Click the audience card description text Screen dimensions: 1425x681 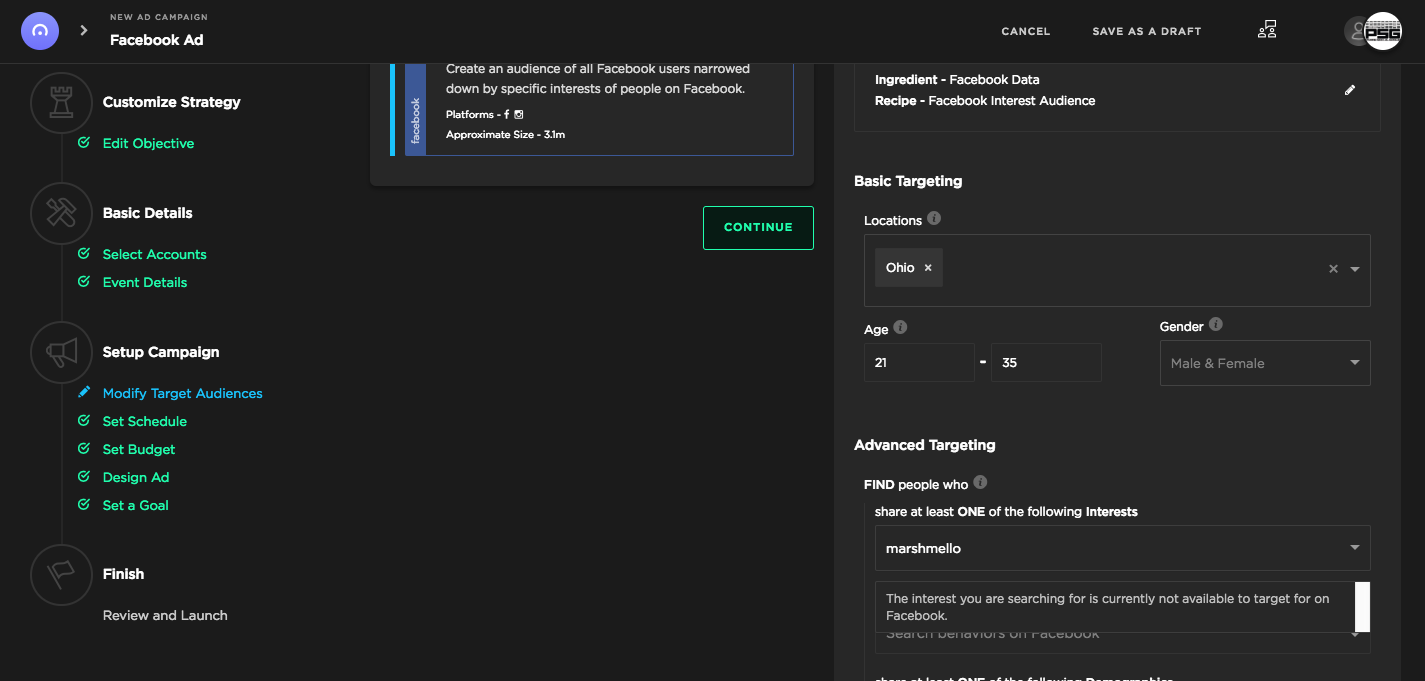click(598, 79)
